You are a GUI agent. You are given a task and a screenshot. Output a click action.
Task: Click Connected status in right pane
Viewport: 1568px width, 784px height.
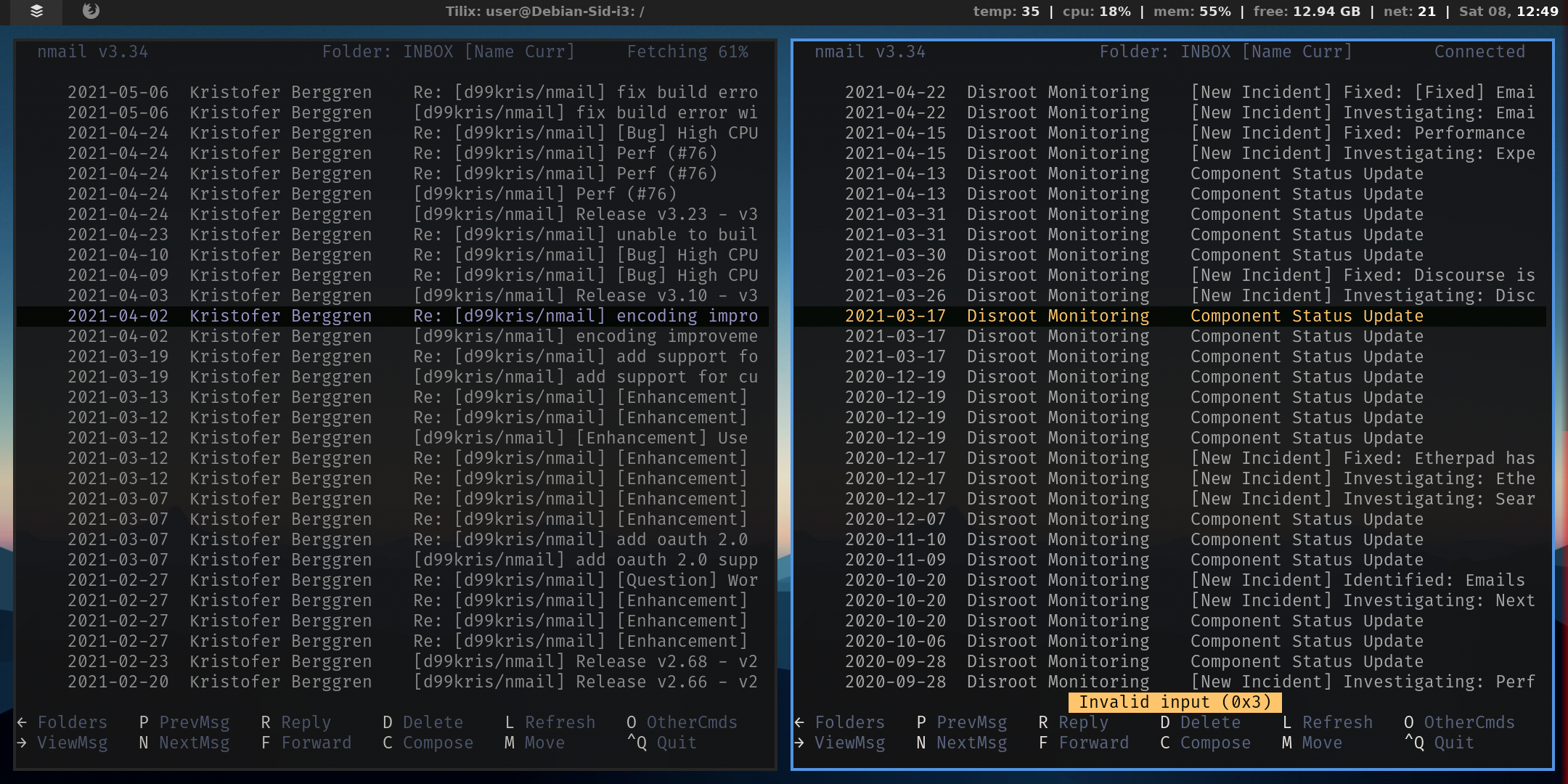(x=1479, y=52)
